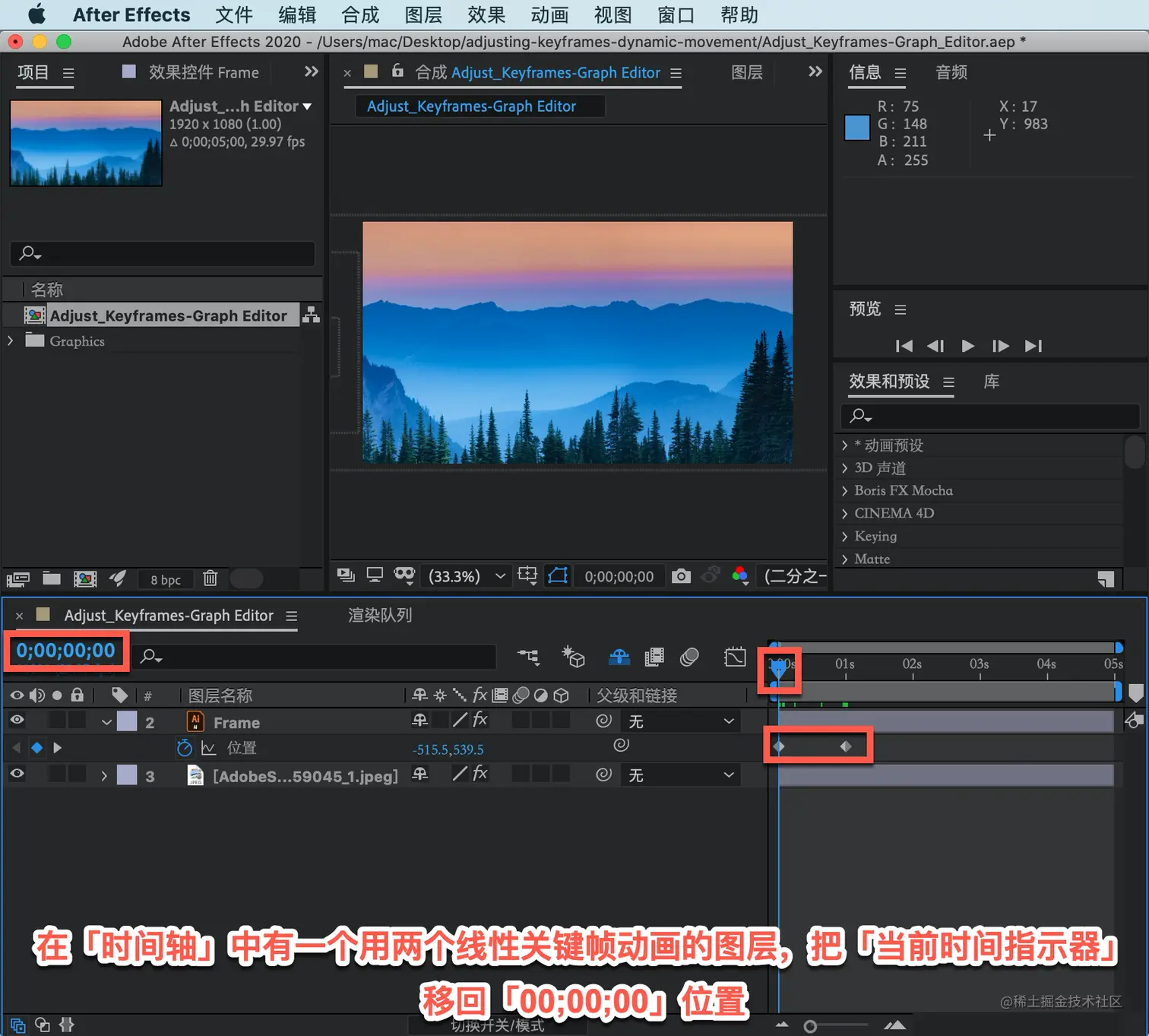
Task: Expand the 3D 声道 effects category
Action: [845, 468]
